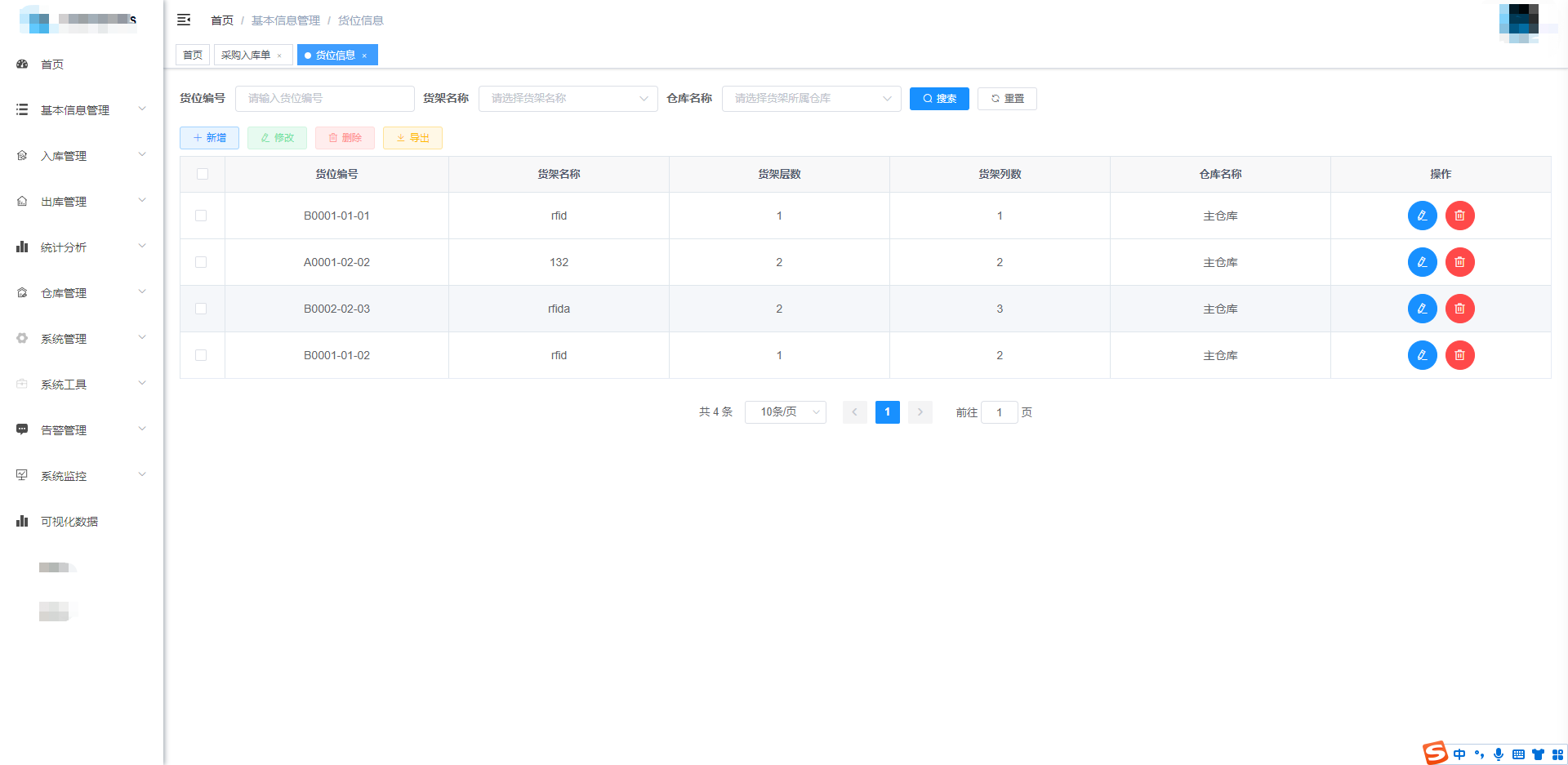Click the 可视化数据 chart icon
This screenshot has width=1568, height=765.
pos(22,521)
